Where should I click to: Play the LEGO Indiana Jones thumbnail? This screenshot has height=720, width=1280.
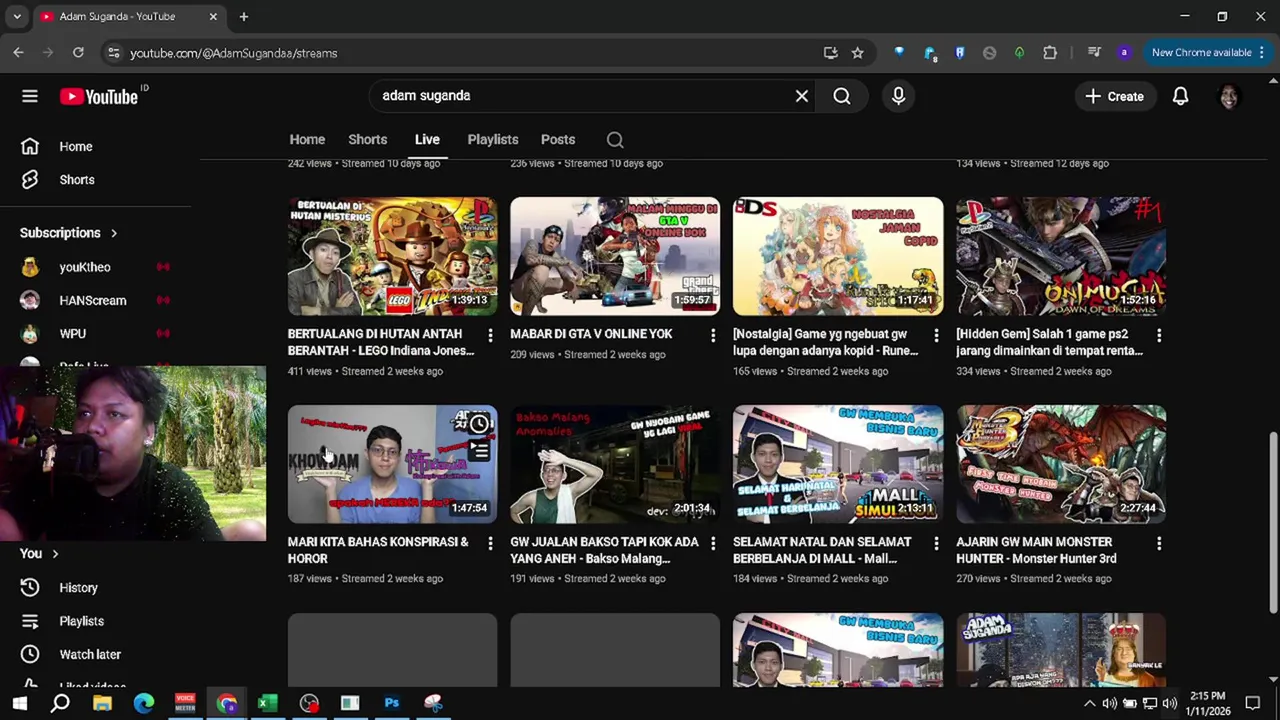(x=392, y=256)
